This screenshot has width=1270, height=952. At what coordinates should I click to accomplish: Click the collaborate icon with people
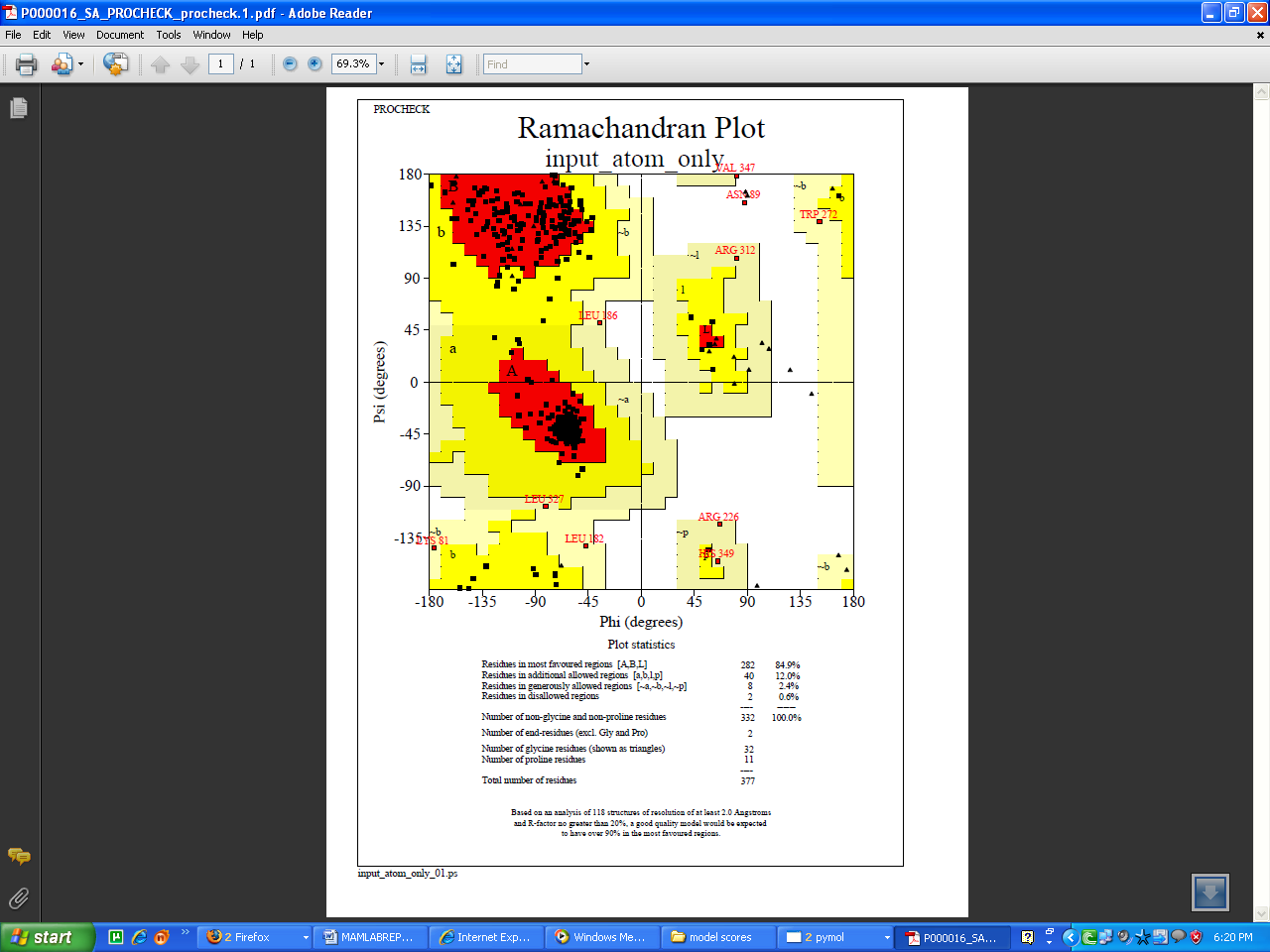pyautogui.click(x=62, y=64)
